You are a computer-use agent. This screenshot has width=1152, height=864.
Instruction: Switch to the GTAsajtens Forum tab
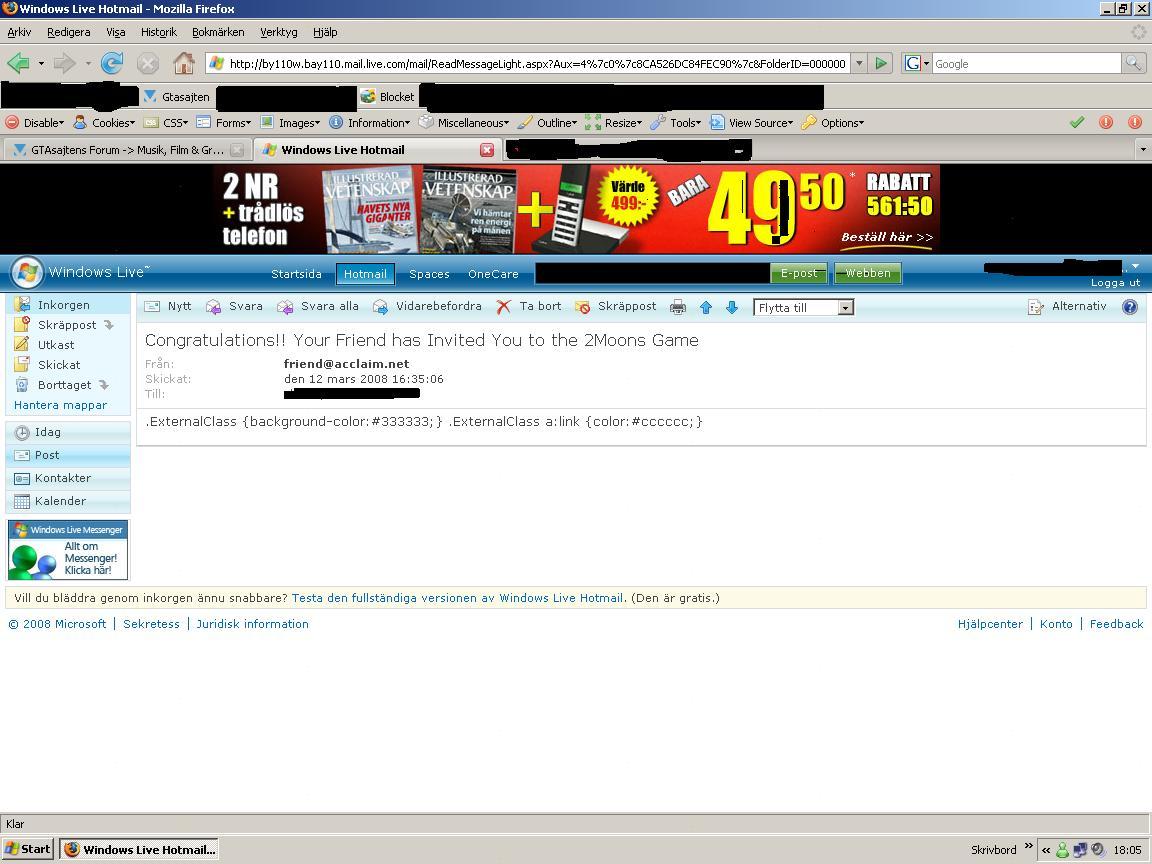coord(126,150)
